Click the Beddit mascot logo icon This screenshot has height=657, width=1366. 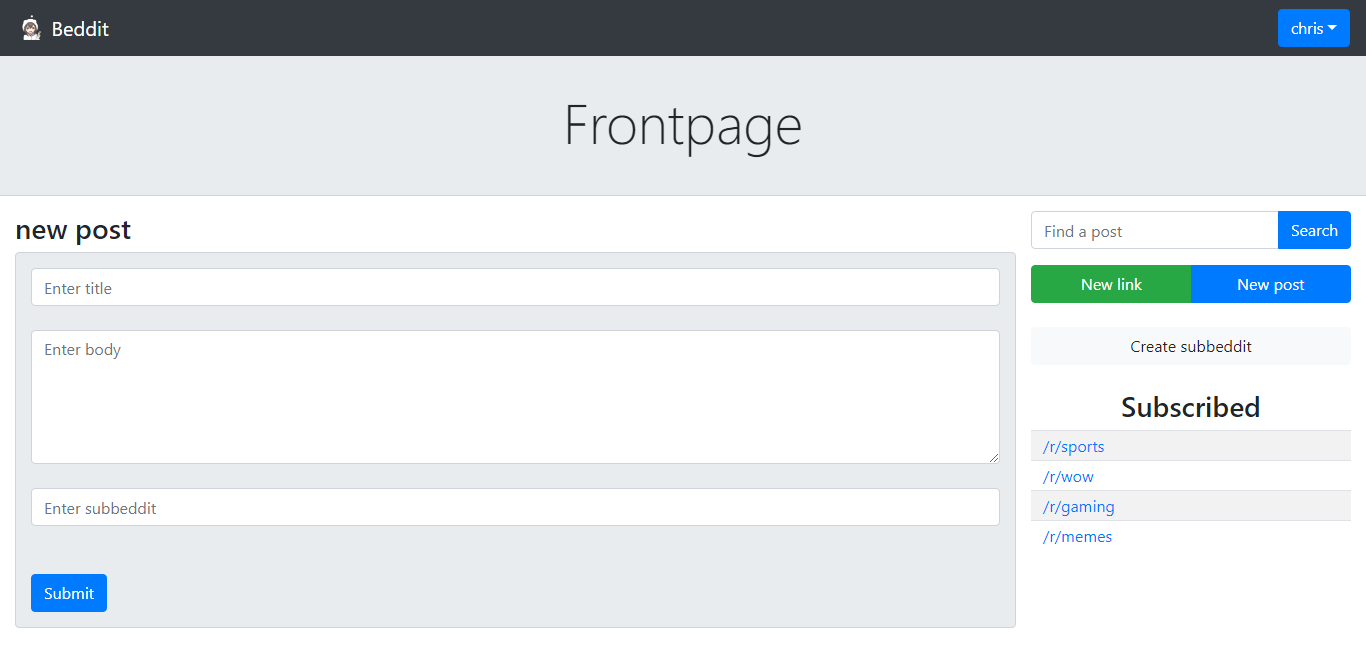pos(31,28)
